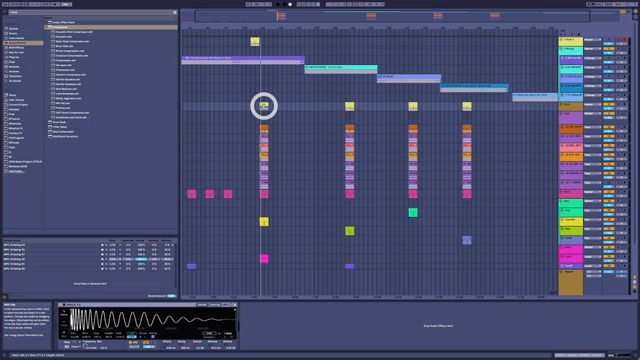Viewport: 640px width, 360px height.
Task: Click the Simpler filter Frequency knob
Action: coord(86,346)
